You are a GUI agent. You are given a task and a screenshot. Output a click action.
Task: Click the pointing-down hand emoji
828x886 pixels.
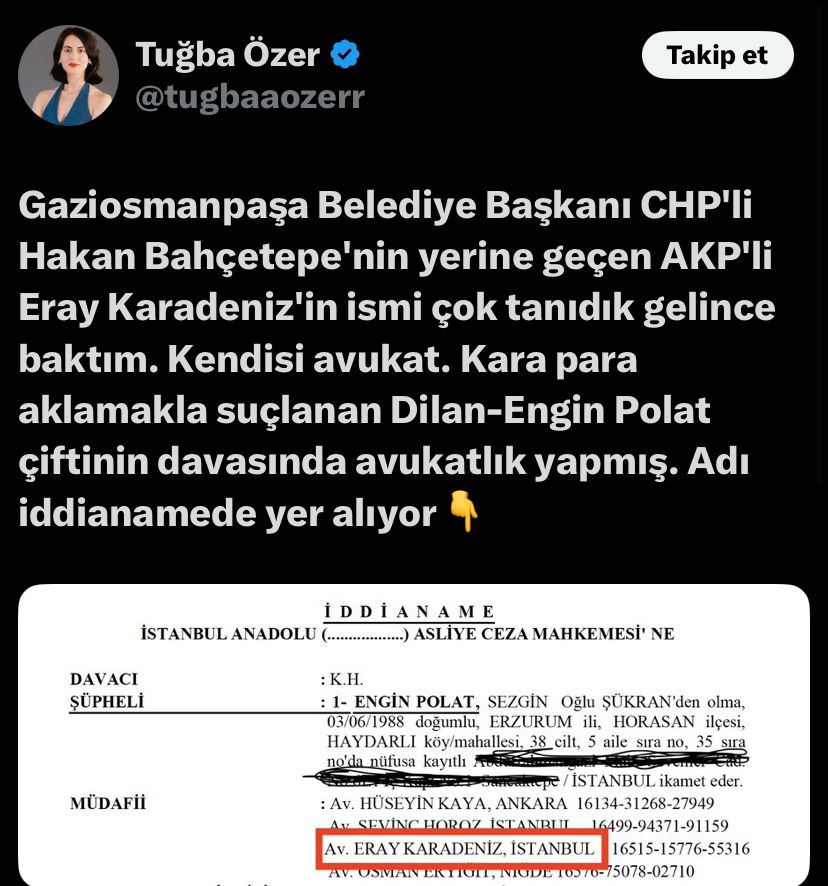pos(463,511)
